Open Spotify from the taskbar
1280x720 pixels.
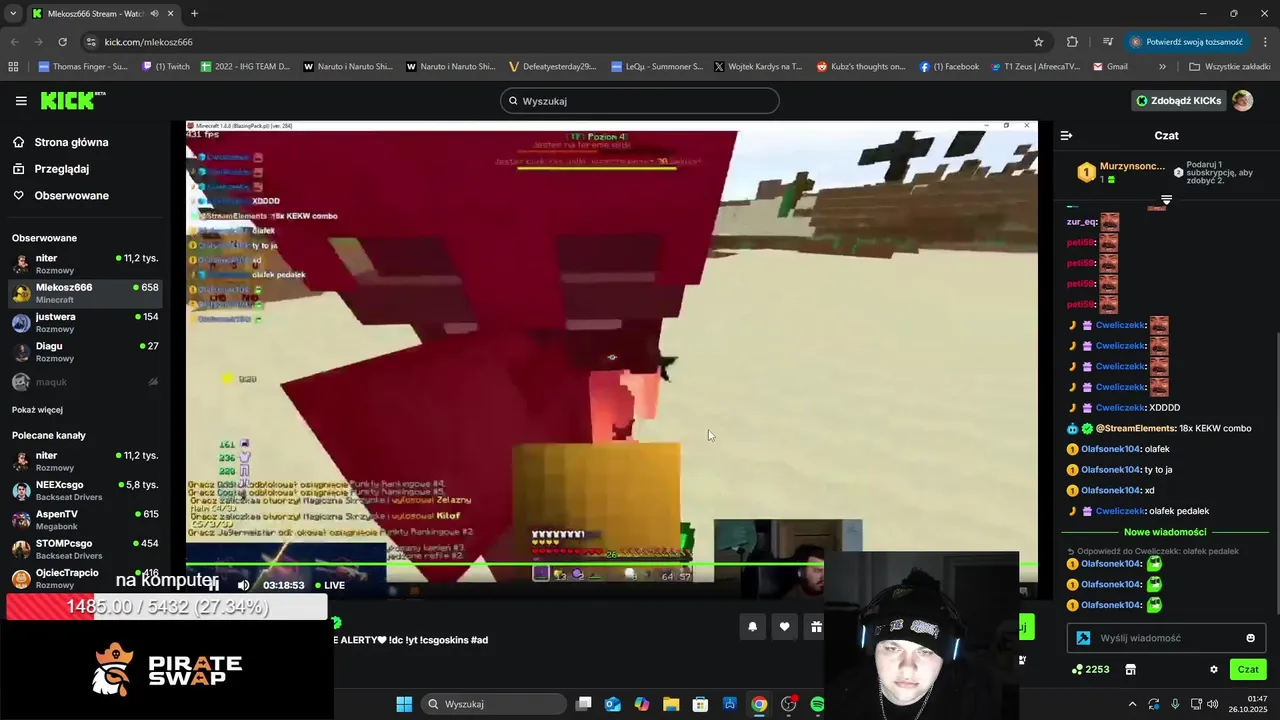pyautogui.click(x=817, y=704)
